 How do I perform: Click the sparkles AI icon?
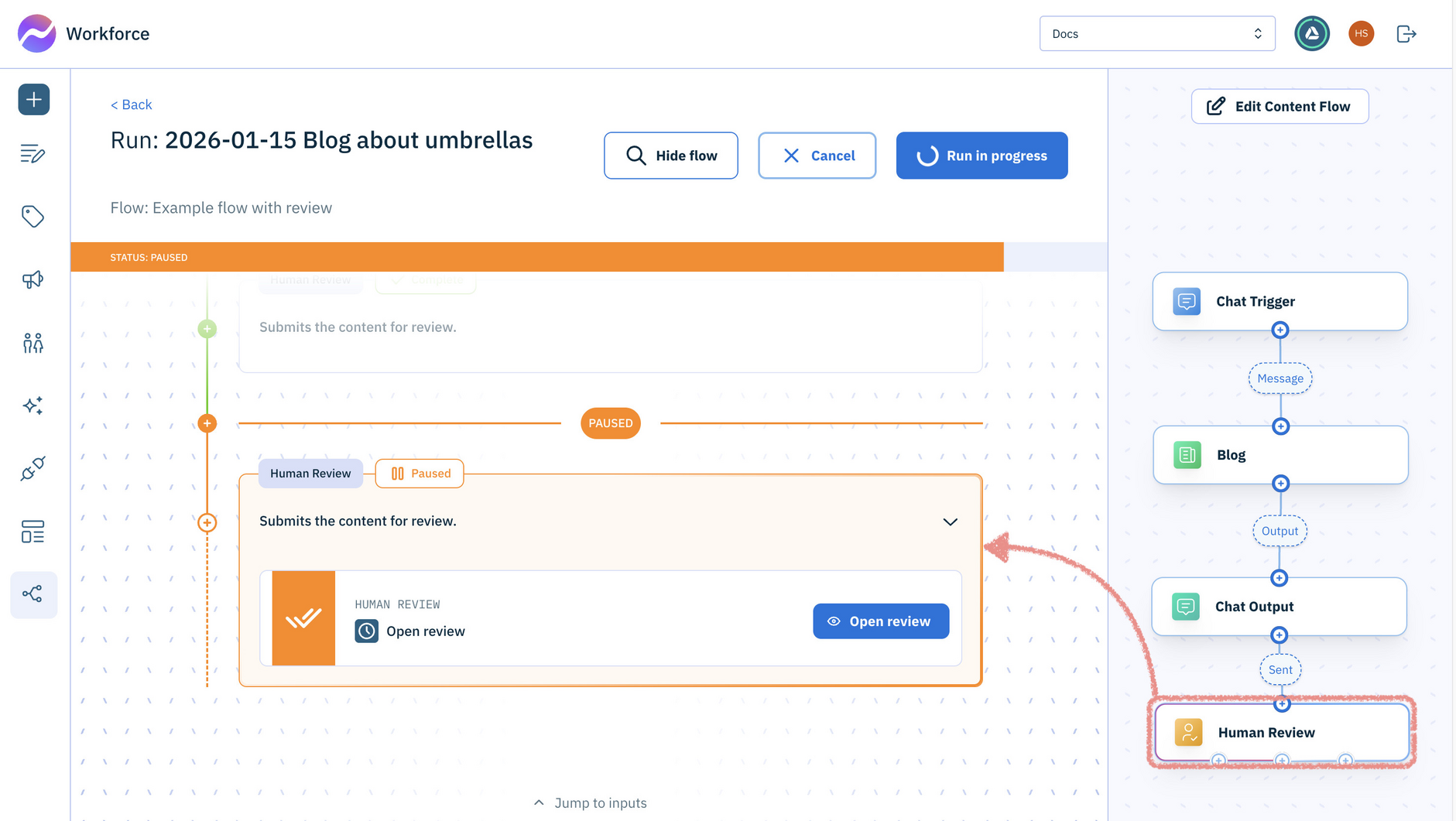pos(33,405)
